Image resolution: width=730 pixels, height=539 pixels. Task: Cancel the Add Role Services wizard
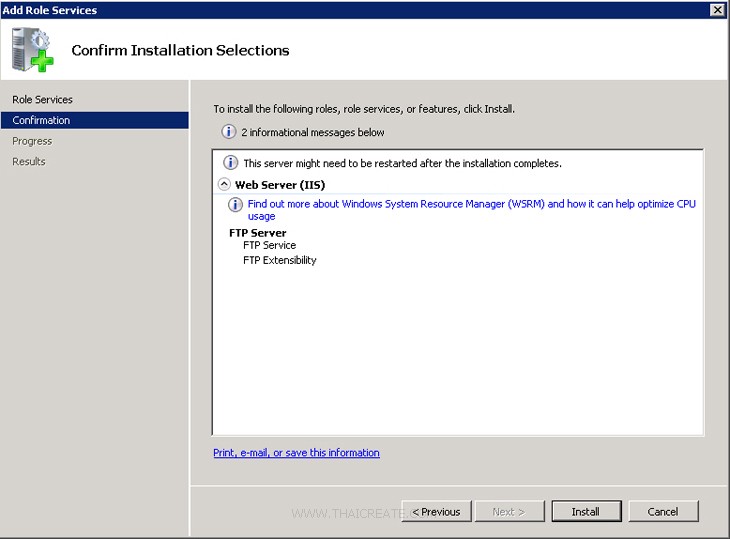pos(663,511)
